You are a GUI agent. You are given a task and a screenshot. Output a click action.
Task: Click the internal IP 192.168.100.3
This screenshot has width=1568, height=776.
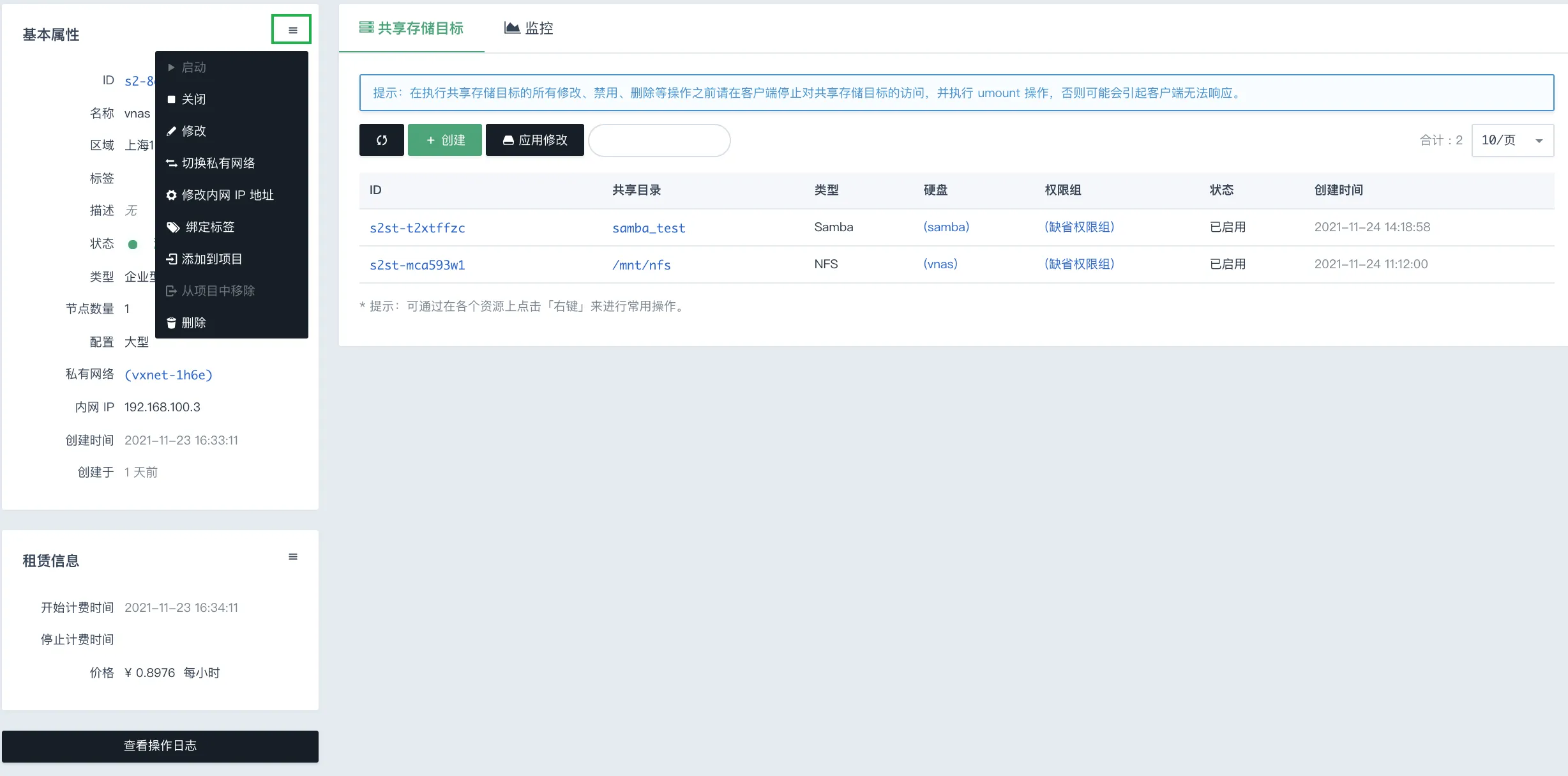point(162,407)
